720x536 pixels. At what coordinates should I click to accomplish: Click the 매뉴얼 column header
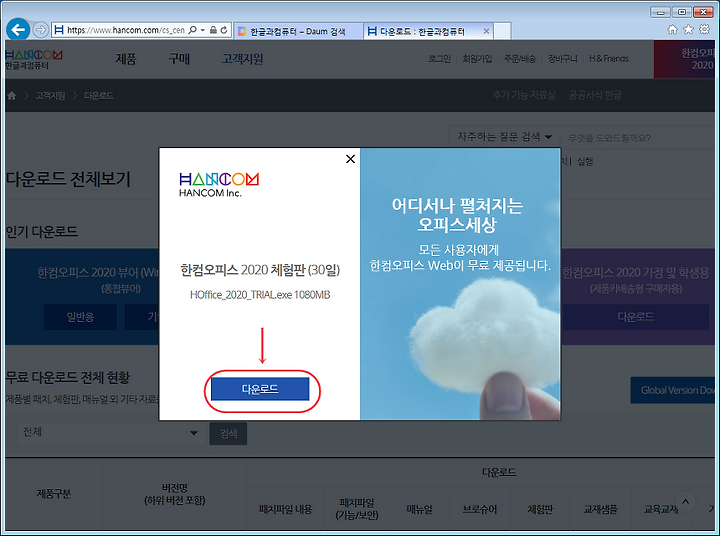[420, 509]
